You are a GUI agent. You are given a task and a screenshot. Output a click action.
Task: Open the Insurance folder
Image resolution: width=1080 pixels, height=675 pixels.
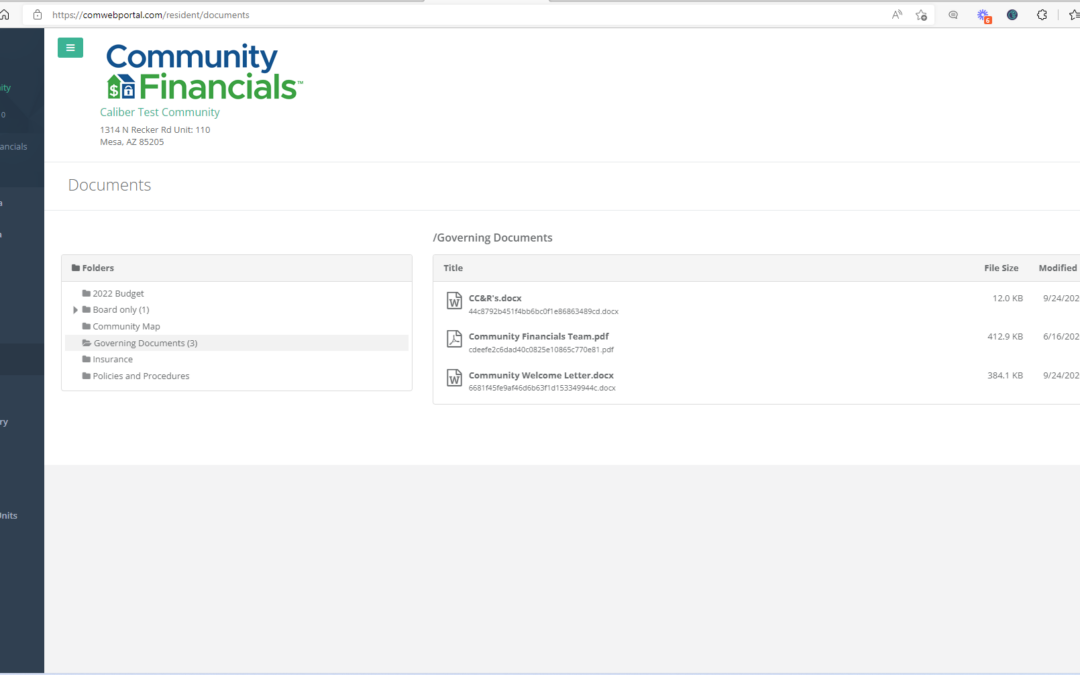tap(112, 360)
